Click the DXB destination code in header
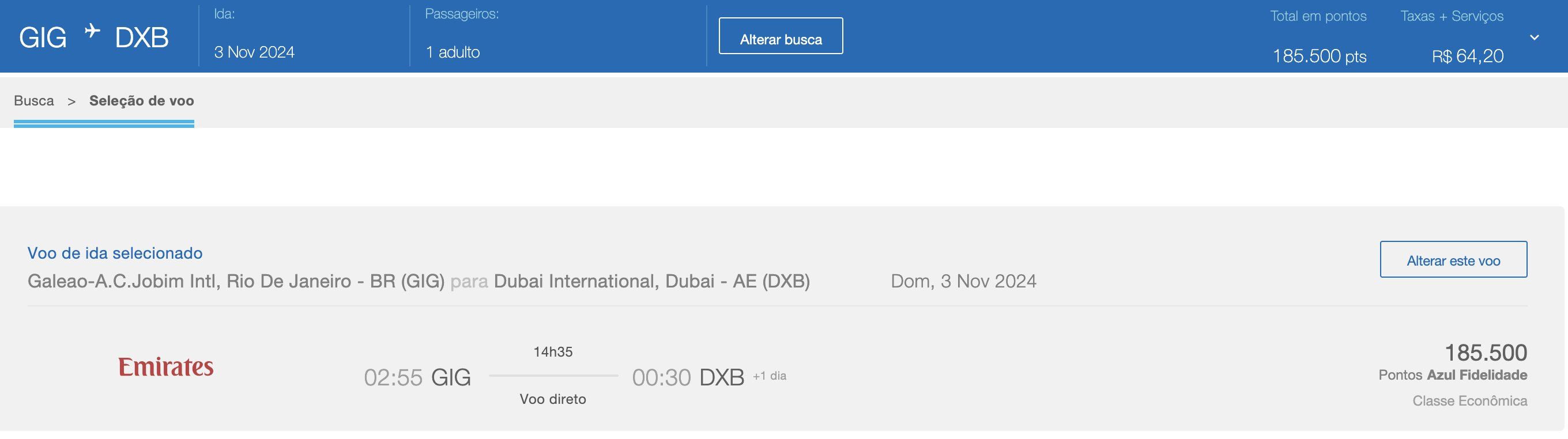 pyautogui.click(x=141, y=38)
